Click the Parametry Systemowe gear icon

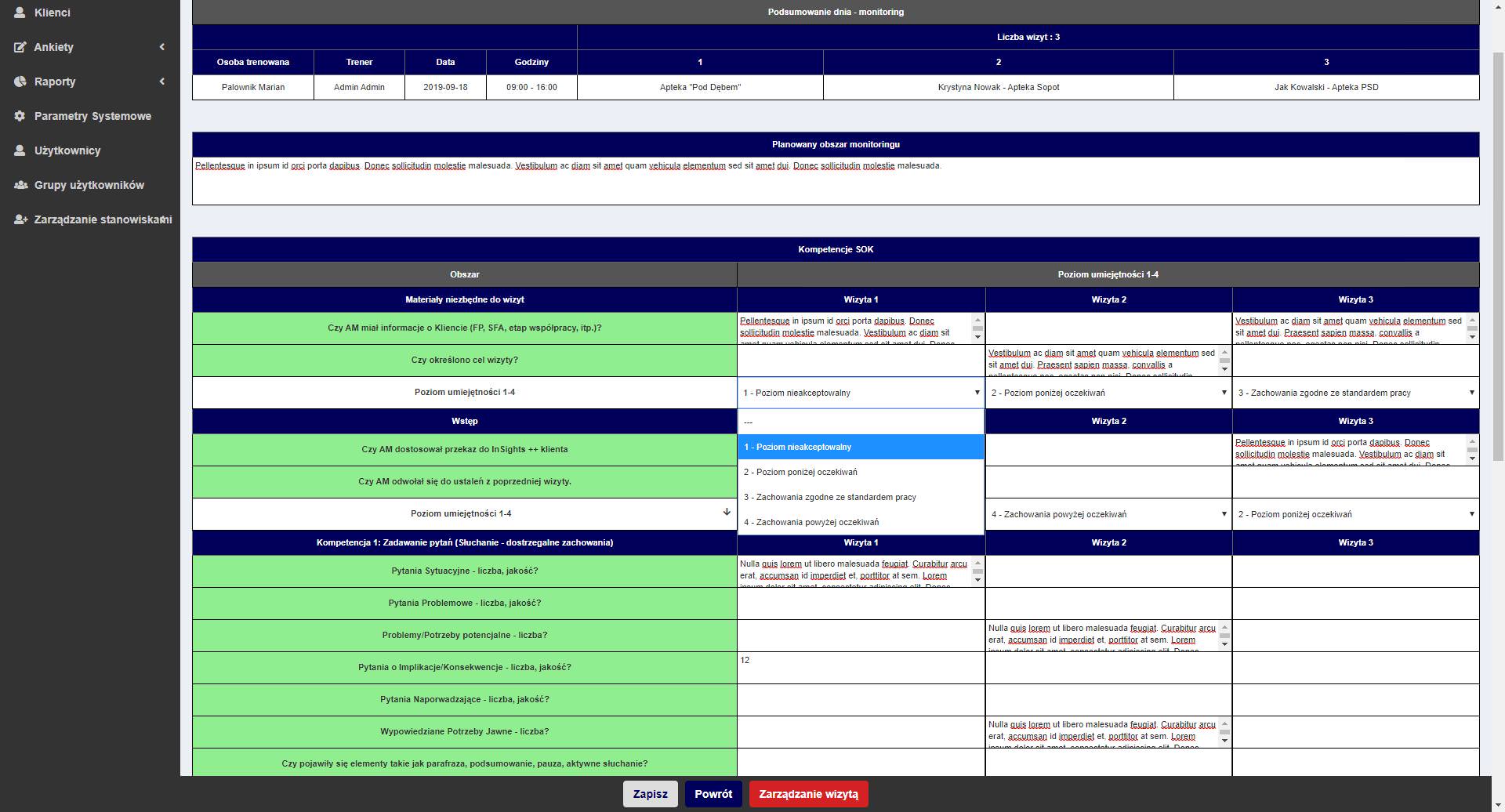click(x=20, y=116)
